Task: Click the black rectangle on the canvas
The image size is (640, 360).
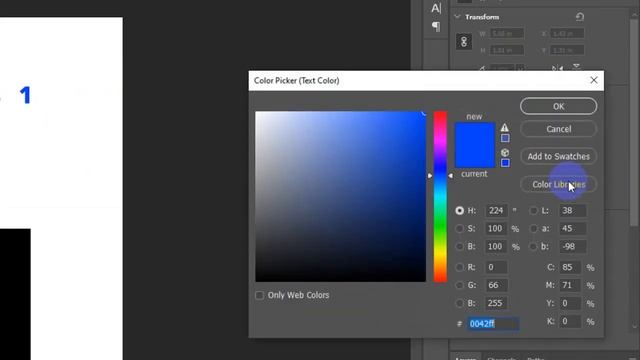Action: pyautogui.click(x=15, y=294)
